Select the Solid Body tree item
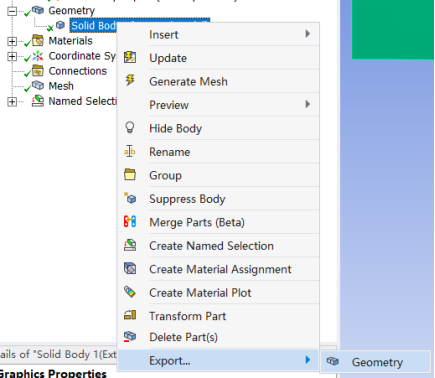The height and width of the screenshot is (378, 435). click(x=93, y=25)
